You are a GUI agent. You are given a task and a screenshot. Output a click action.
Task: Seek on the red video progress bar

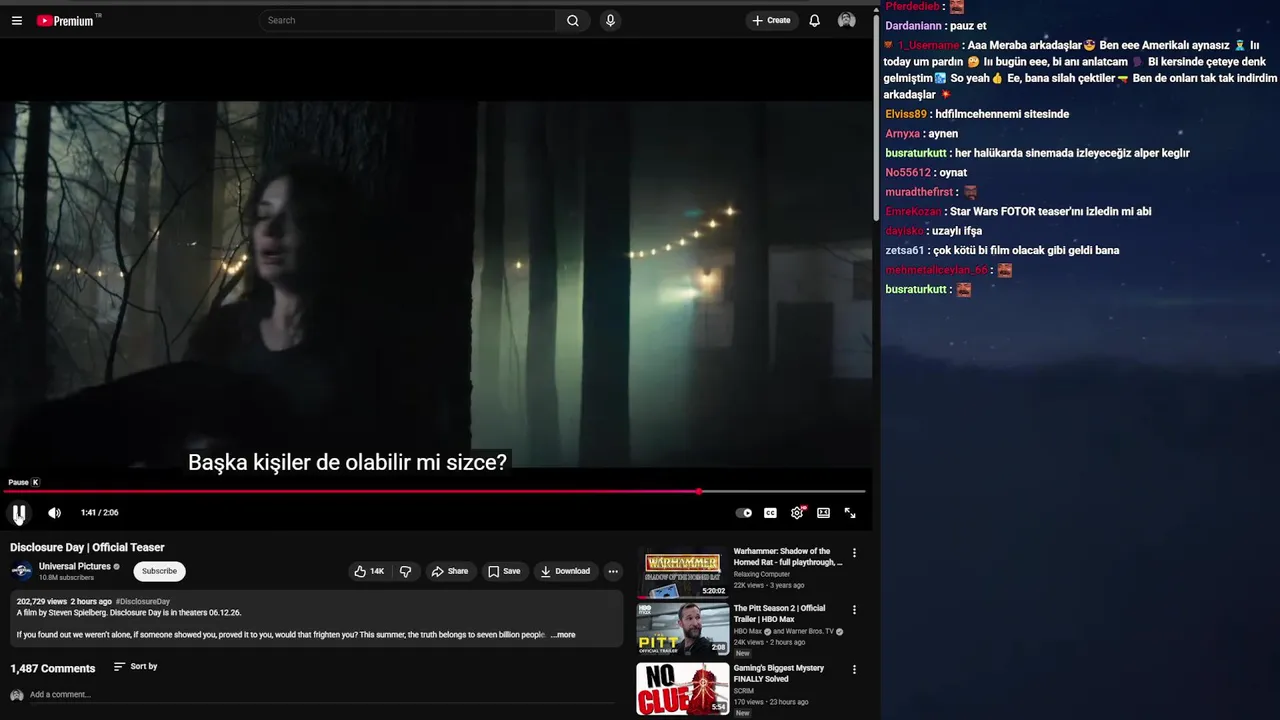click(434, 491)
